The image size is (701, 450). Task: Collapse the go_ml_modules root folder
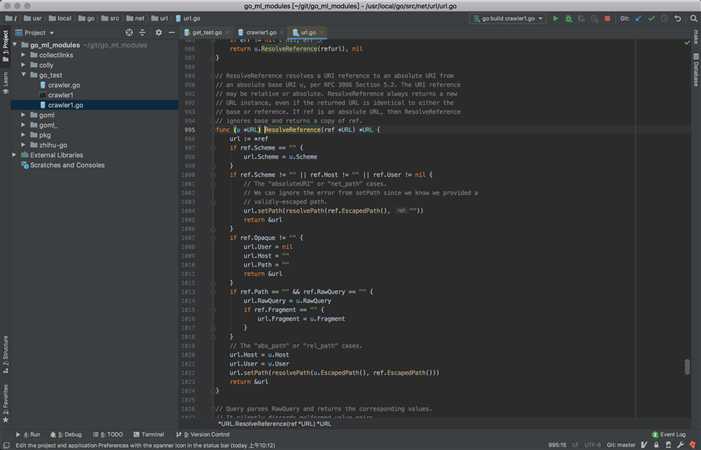coord(15,45)
